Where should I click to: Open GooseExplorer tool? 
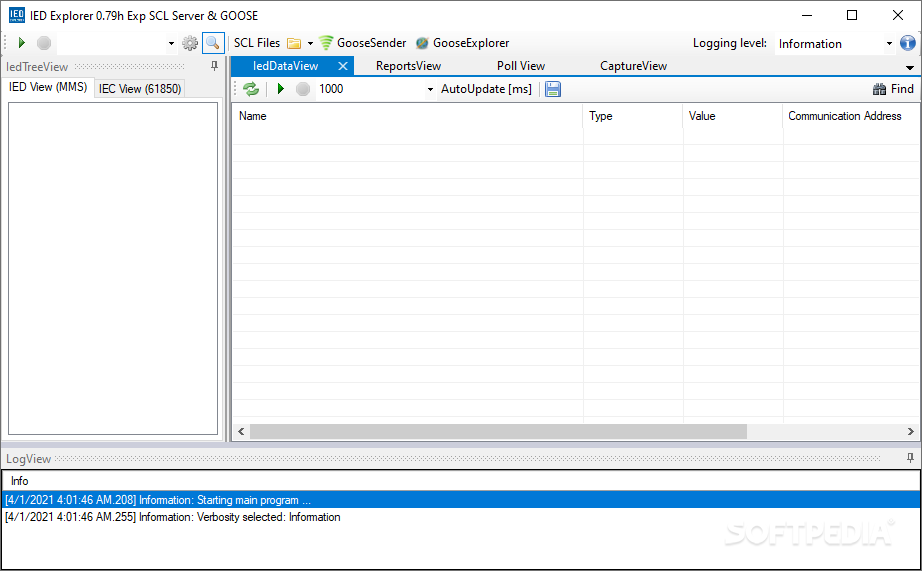(462, 43)
